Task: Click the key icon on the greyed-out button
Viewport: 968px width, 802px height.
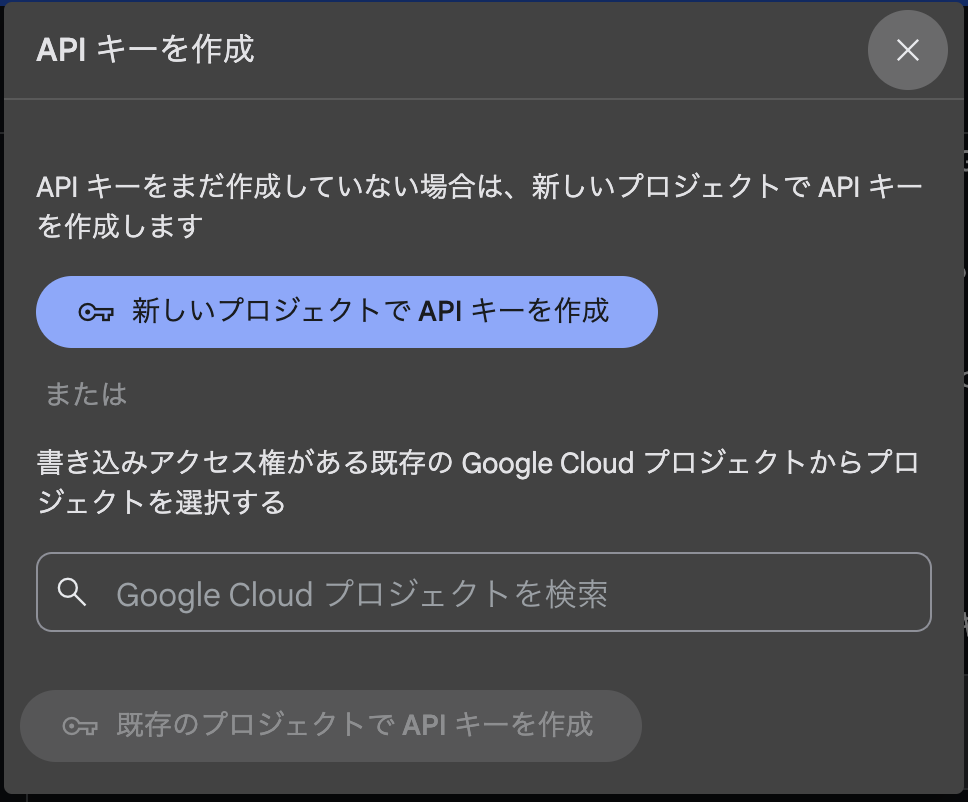Action: pyautogui.click(x=80, y=726)
